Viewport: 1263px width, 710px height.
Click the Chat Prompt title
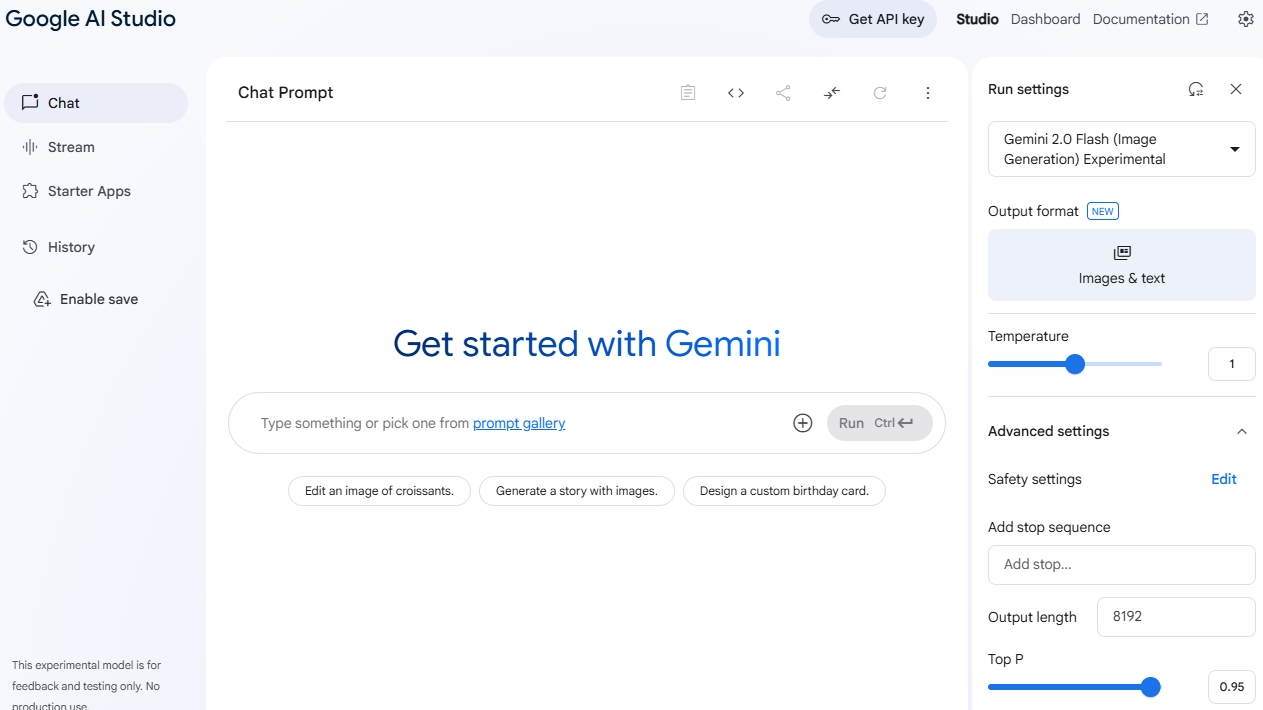286,93
